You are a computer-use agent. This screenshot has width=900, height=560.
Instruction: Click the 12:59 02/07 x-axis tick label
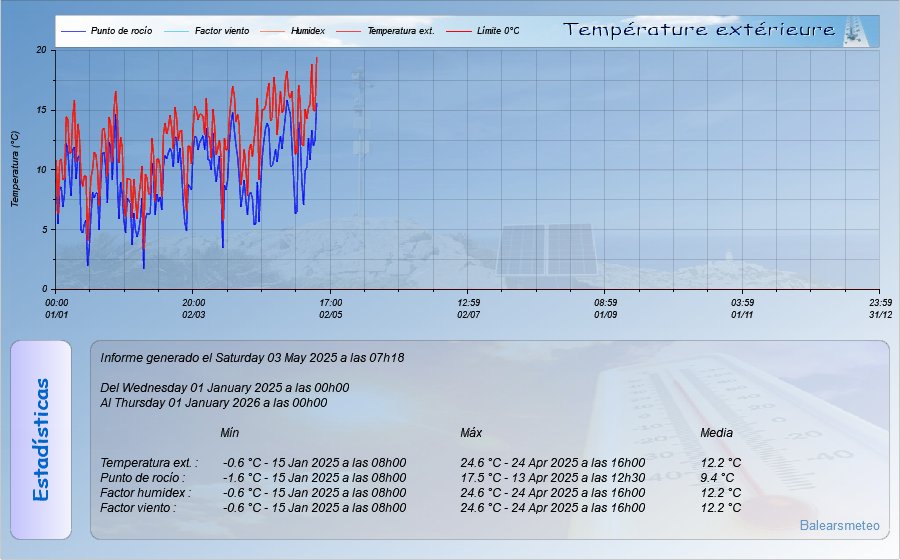[468, 309]
